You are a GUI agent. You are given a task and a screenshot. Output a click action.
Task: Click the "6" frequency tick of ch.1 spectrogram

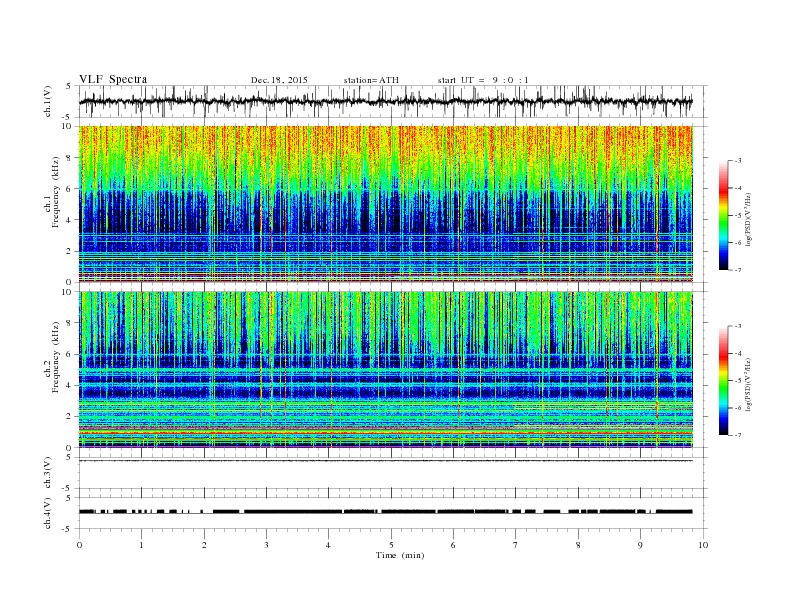[x=70, y=188]
